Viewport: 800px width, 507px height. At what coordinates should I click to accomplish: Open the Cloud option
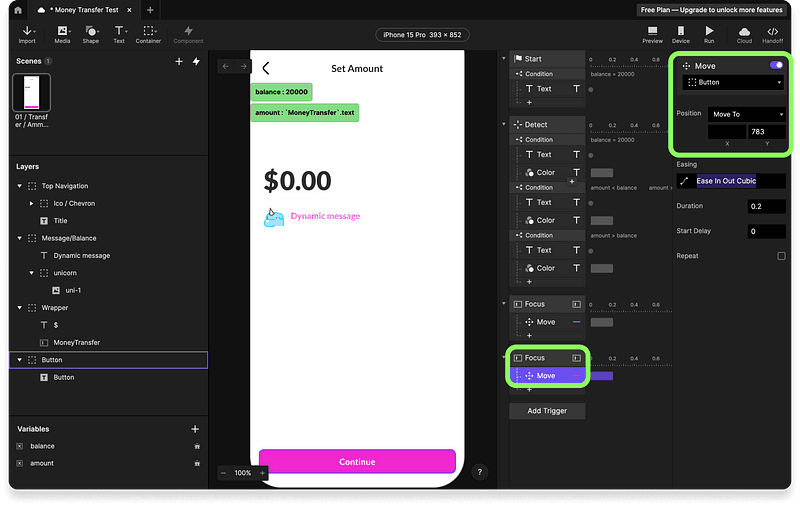(x=744, y=34)
